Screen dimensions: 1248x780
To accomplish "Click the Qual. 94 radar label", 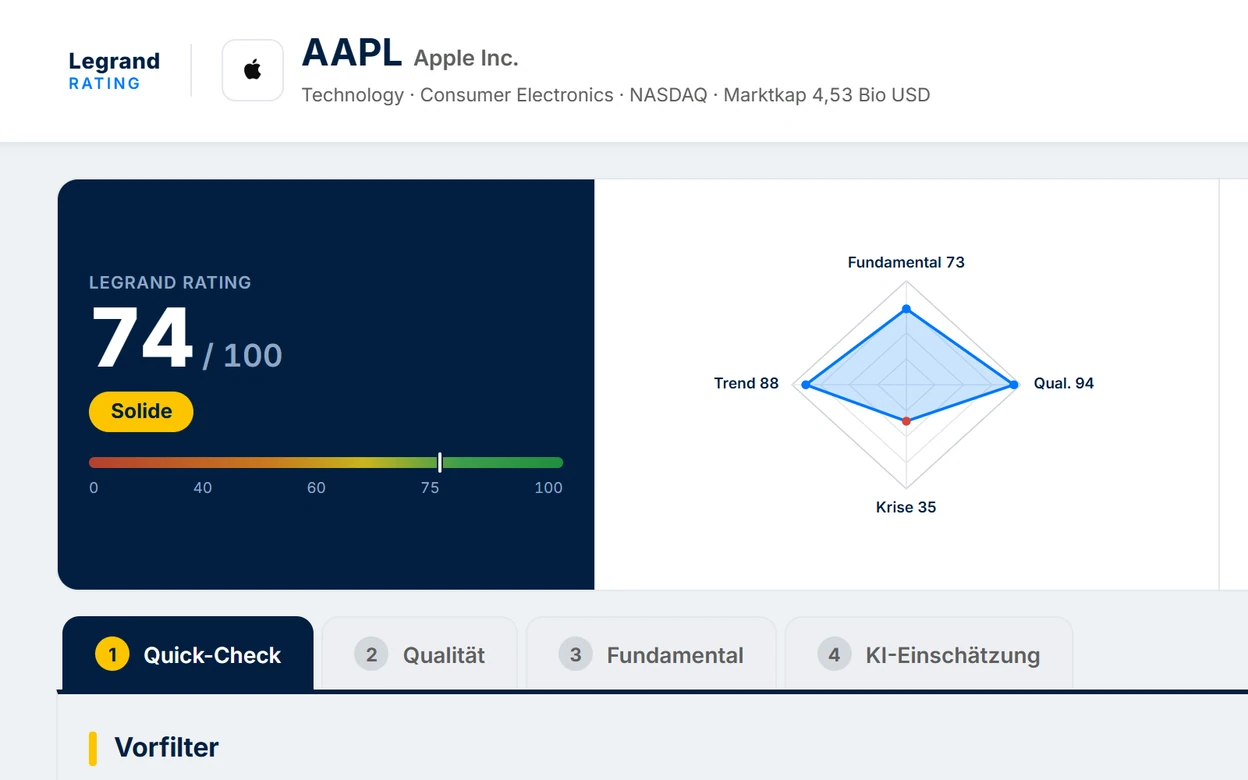I will (x=1064, y=383).
